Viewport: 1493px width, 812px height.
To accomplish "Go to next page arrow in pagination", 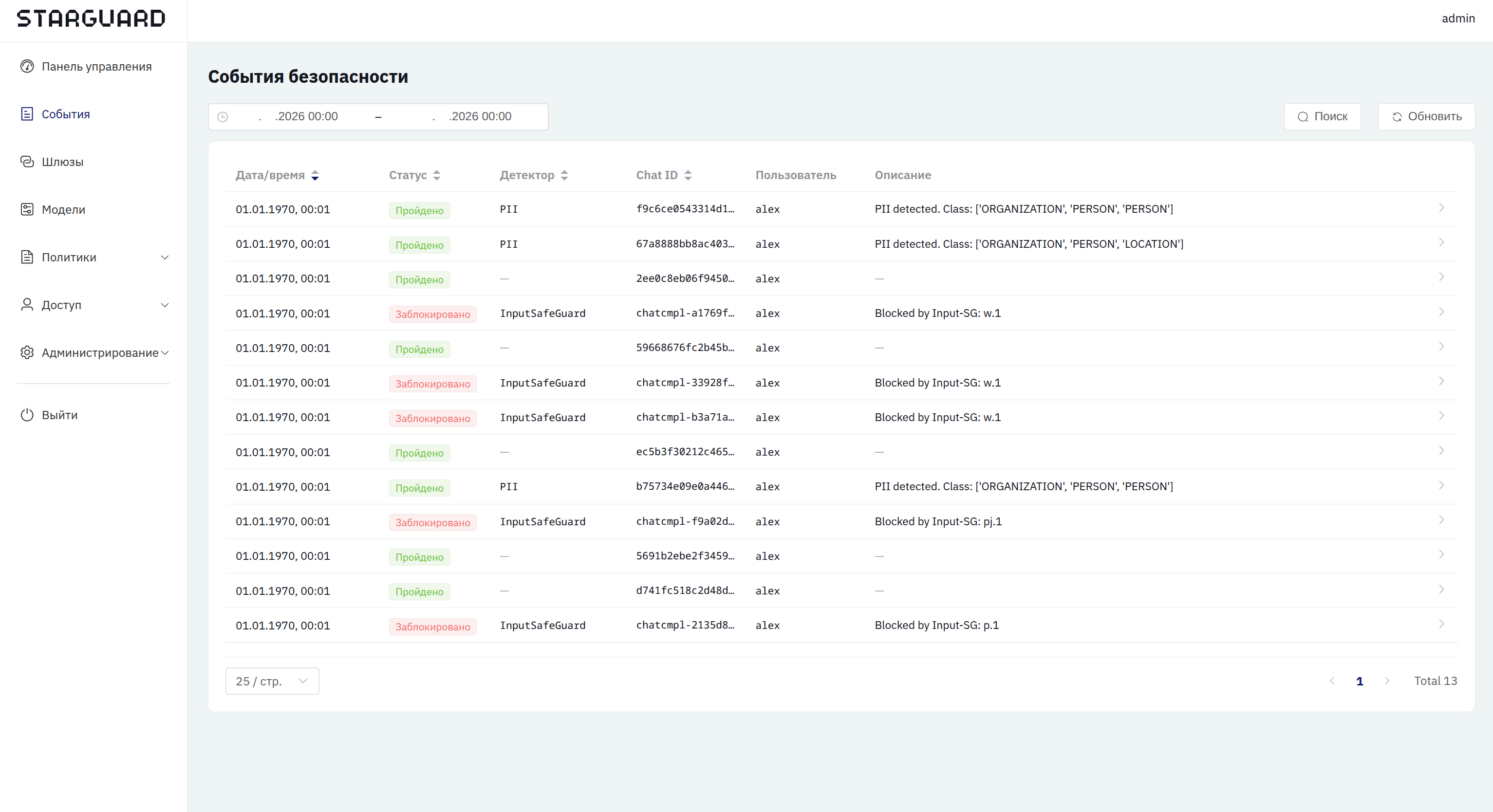I will coord(1387,681).
